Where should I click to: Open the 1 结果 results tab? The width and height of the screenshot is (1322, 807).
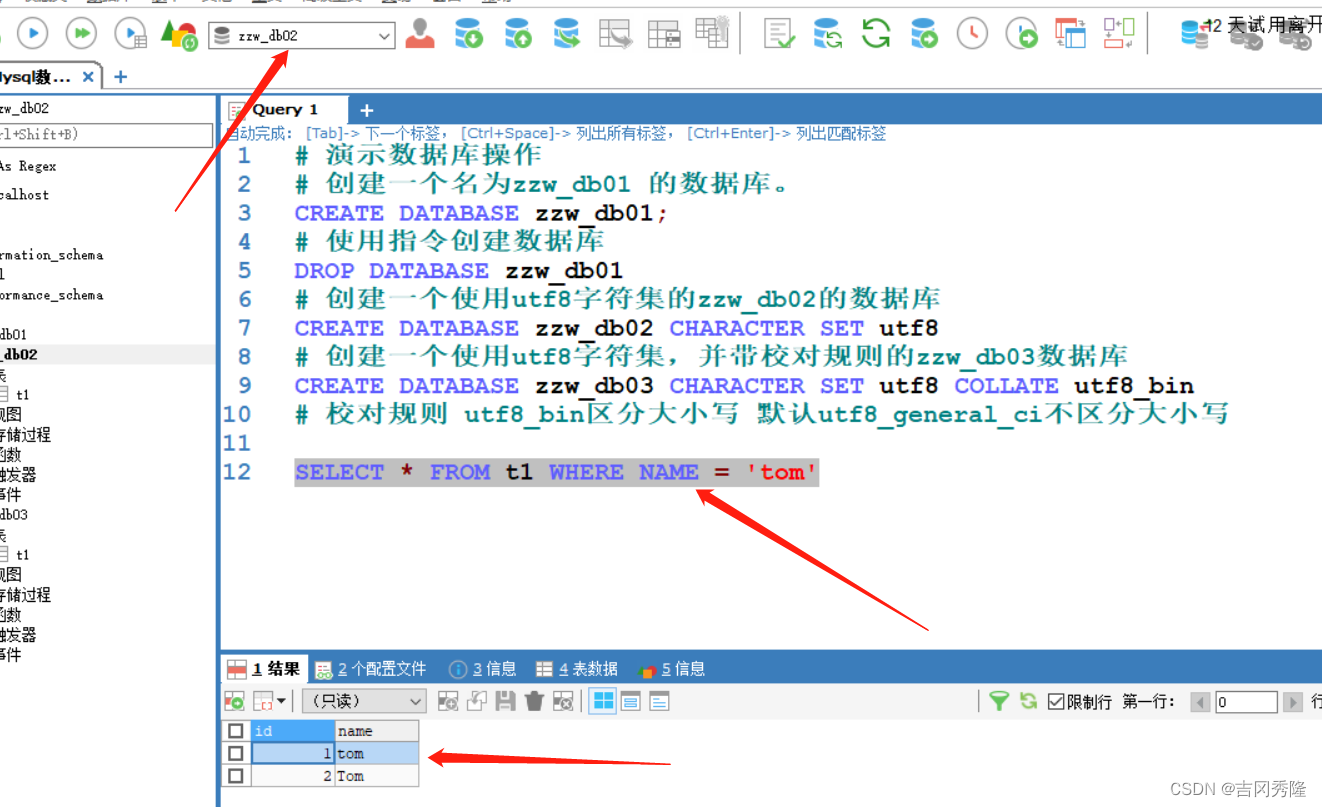click(x=264, y=669)
